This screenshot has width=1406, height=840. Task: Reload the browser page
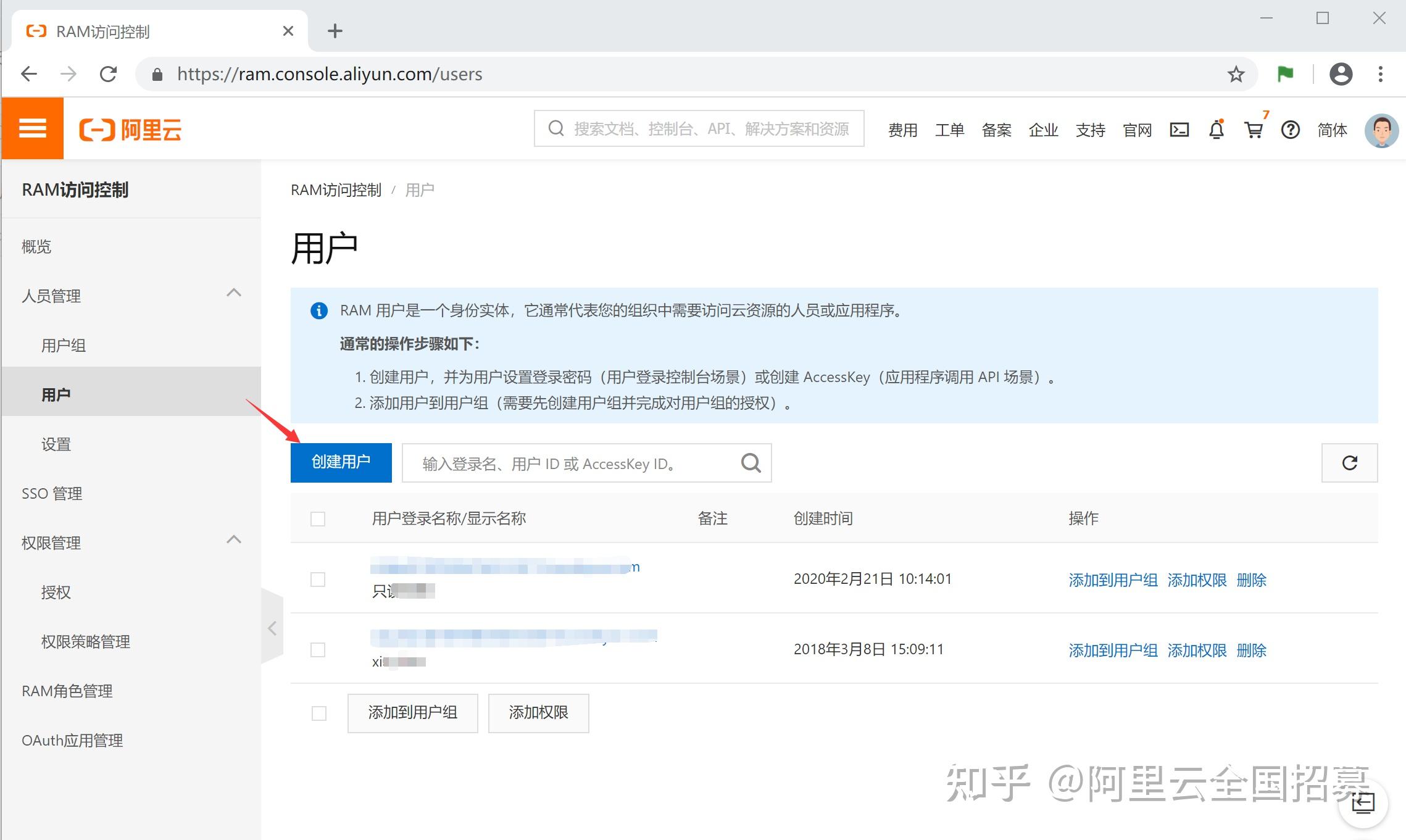[108, 75]
